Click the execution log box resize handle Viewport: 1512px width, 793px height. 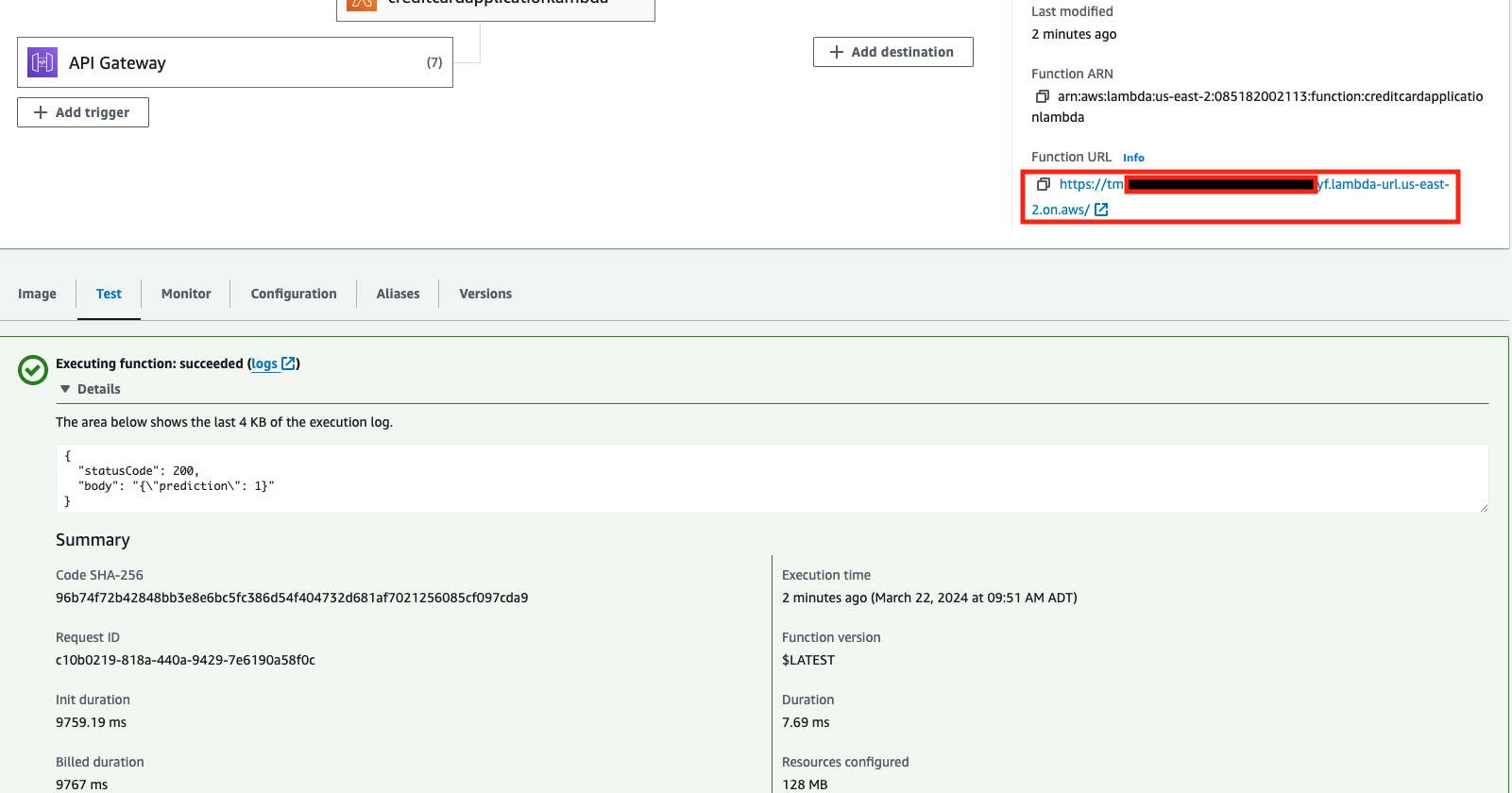pyautogui.click(x=1483, y=508)
